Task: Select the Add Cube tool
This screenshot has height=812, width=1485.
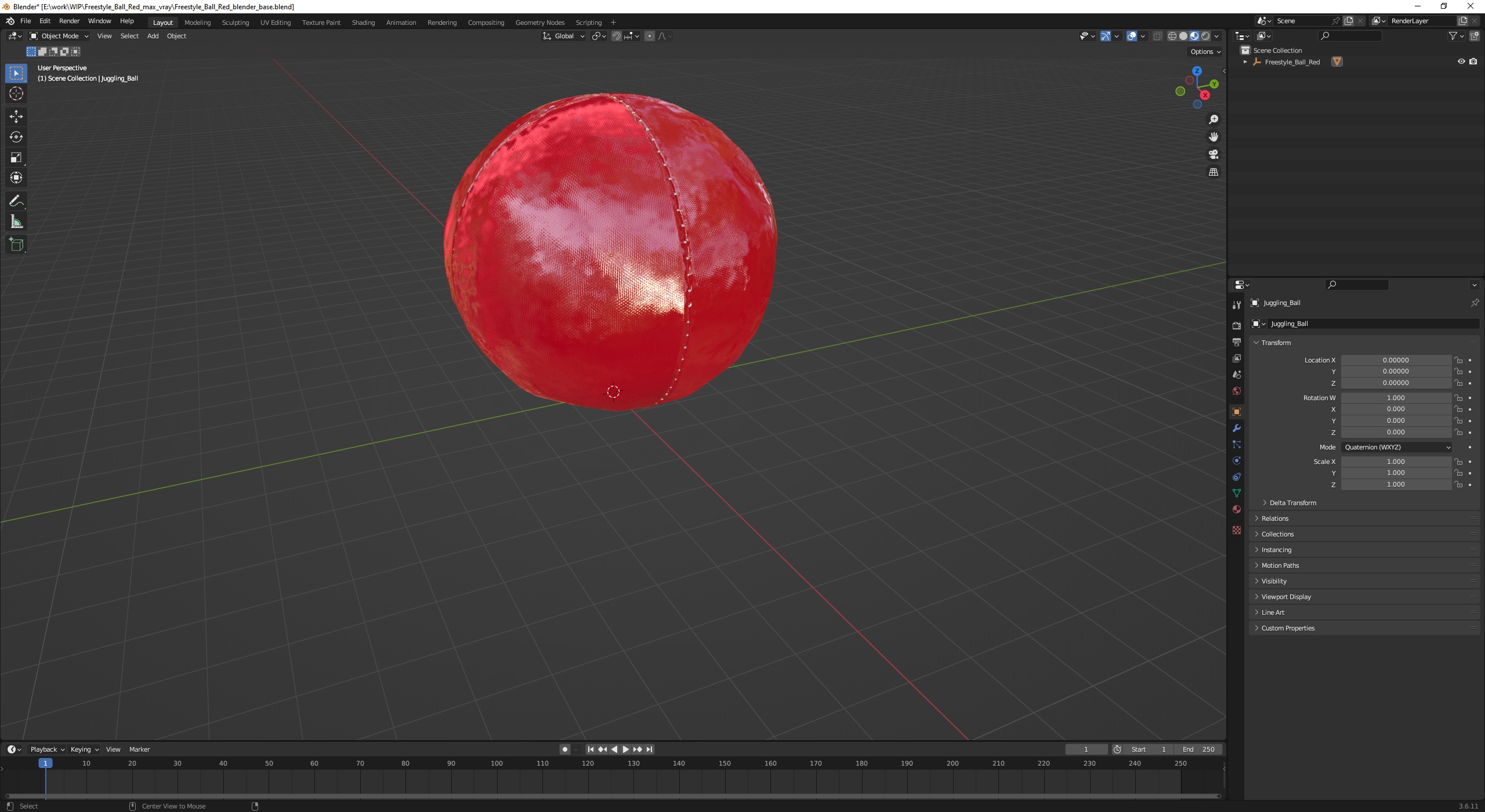Action: (16, 245)
